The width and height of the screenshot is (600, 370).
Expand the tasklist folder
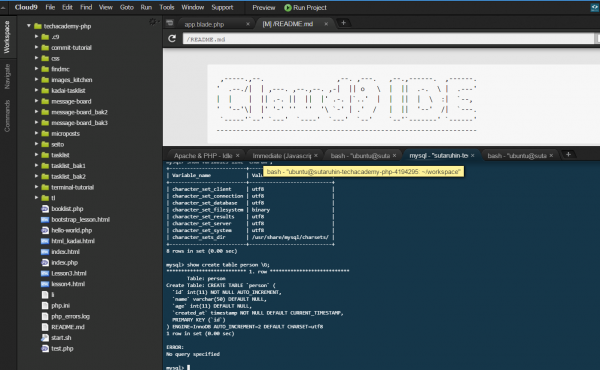pos(36,155)
